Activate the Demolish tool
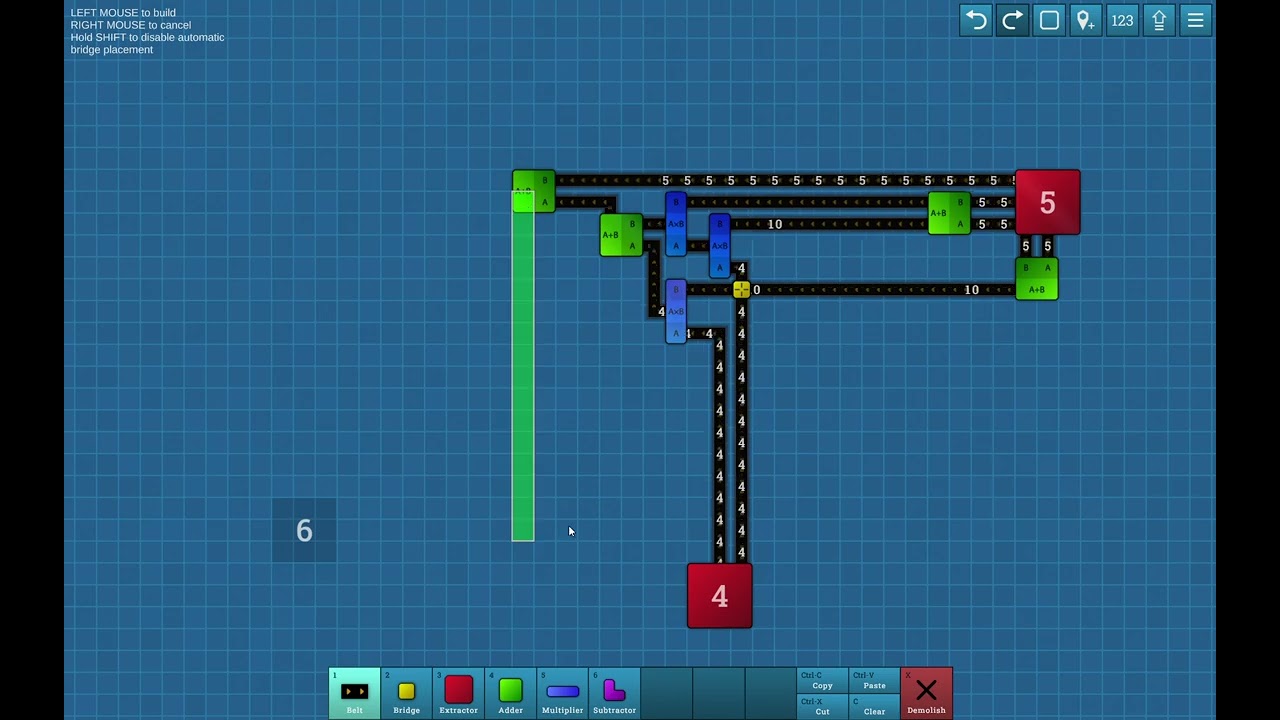 [926, 693]
